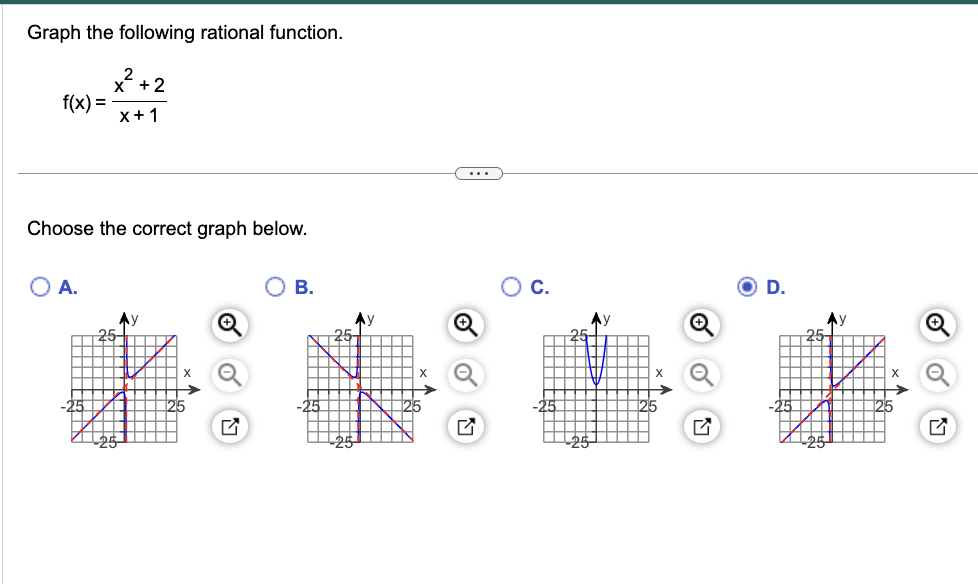The image size is (978, 584).
Task: Select answer choice B radio button
Action: click(275, 287)
